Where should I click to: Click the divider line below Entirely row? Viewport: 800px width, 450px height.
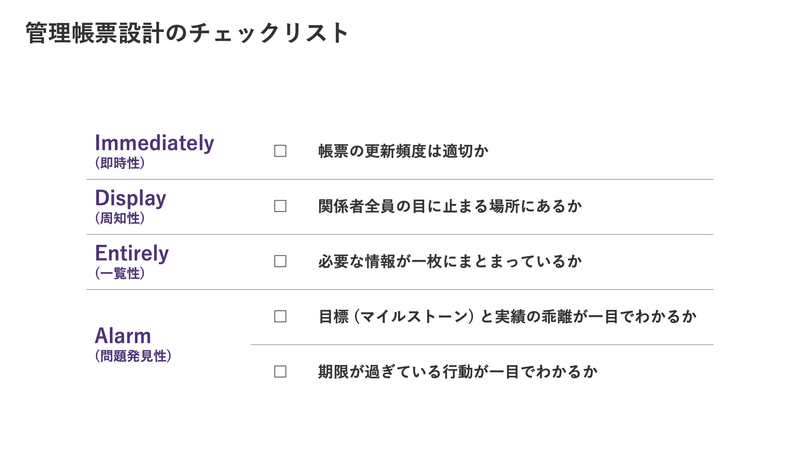pos(400,290)
